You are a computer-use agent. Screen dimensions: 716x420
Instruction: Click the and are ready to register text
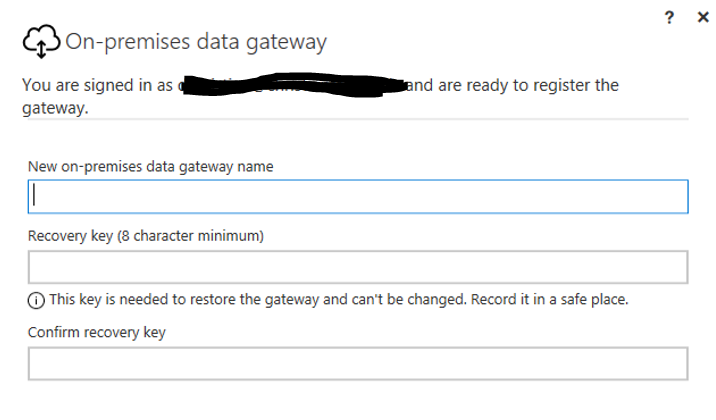[x=512, y=85]
